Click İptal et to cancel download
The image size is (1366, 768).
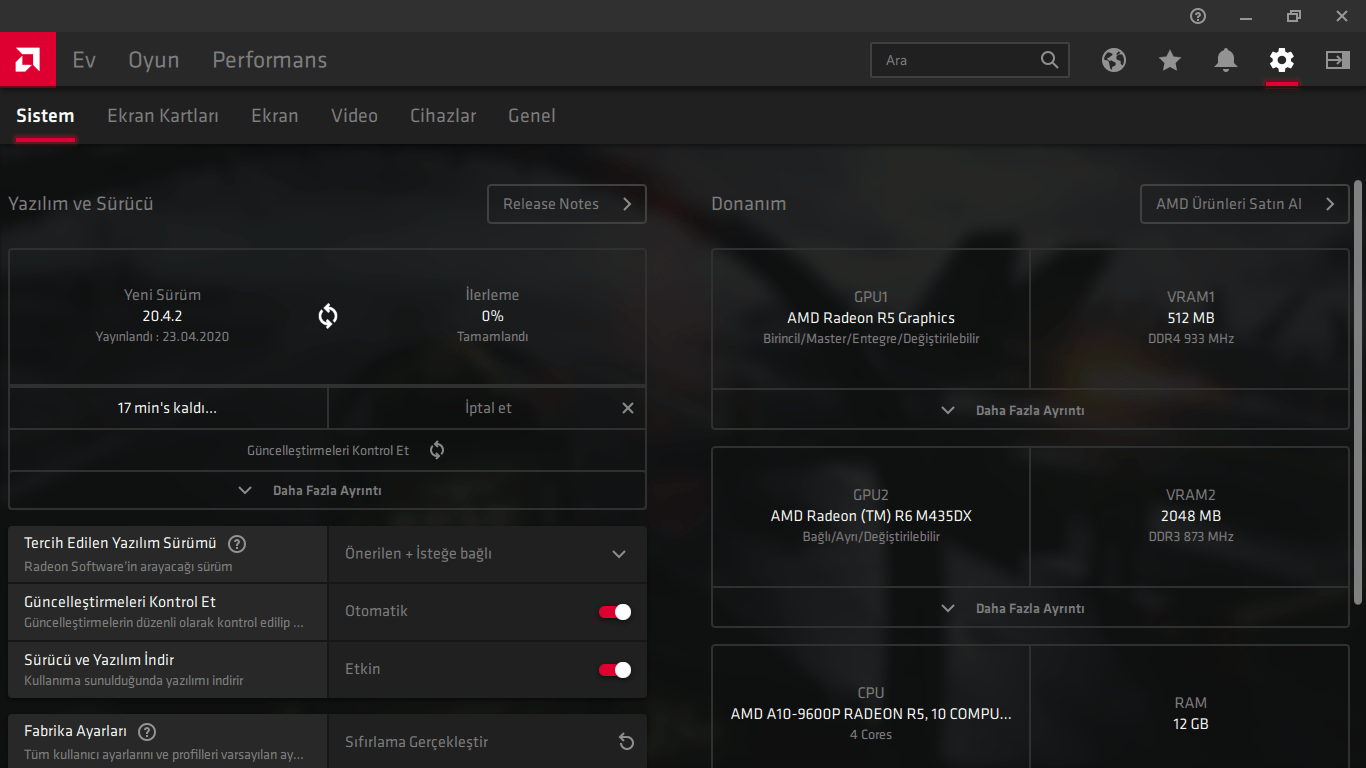pos(487,408)
